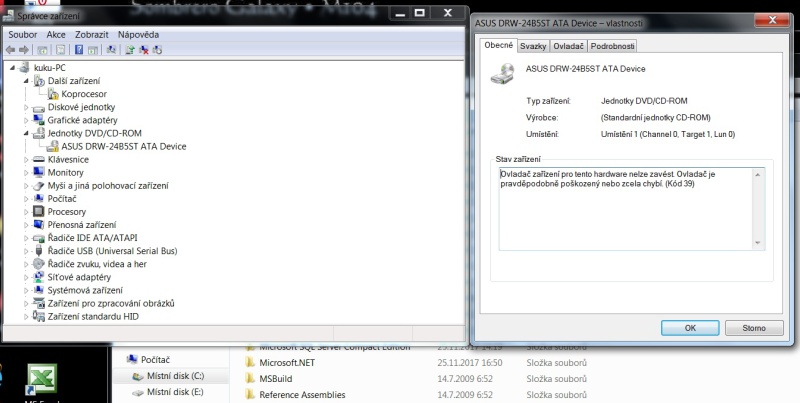
Task: Collapse the Další zařízení node
Action: [26, 81]
